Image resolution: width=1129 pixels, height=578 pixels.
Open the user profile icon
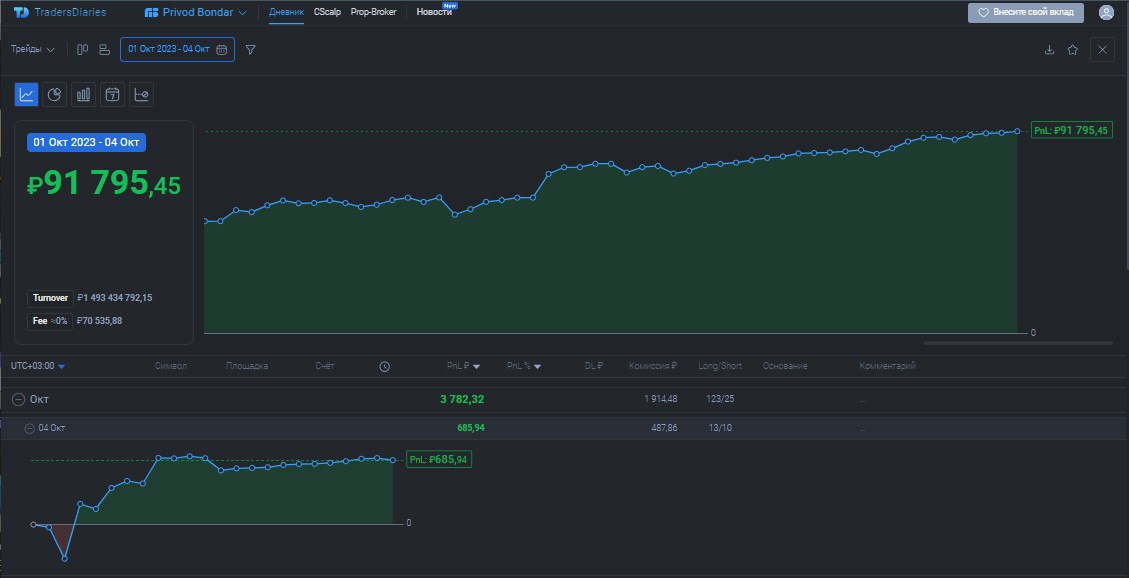1108,12
